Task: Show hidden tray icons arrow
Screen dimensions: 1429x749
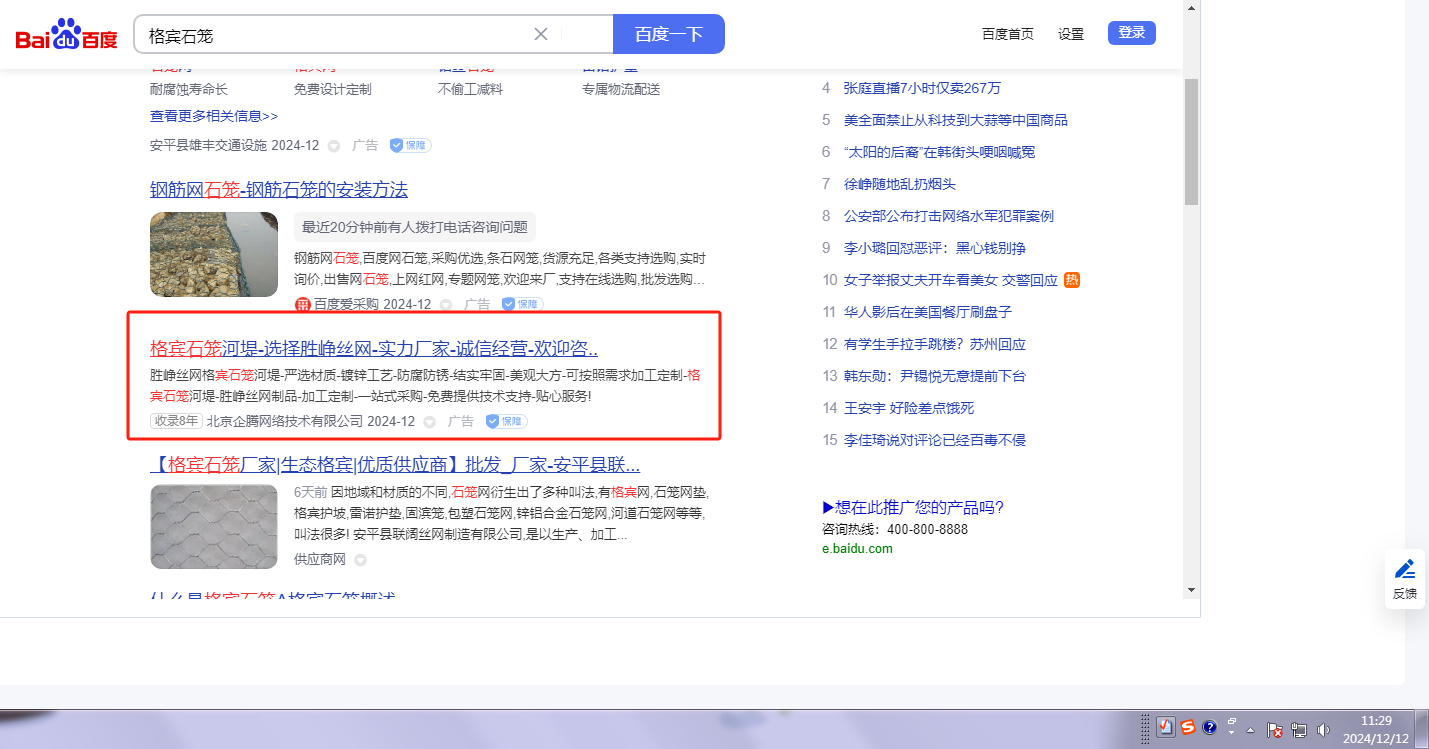Action: (x=1250, y=729)
